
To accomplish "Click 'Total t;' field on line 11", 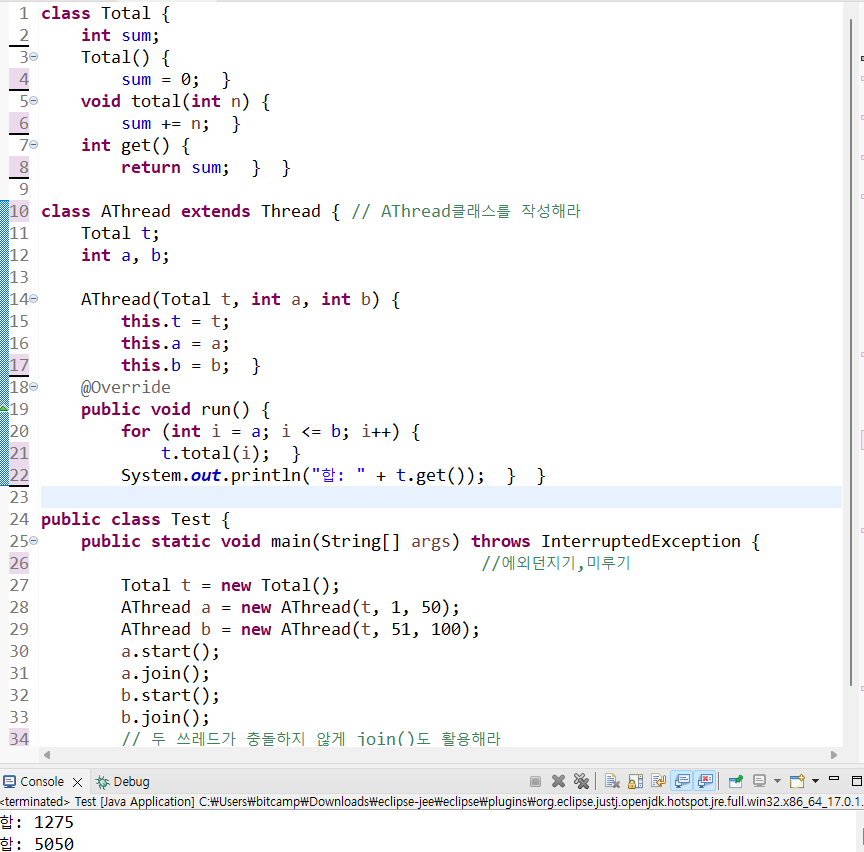I will tap(120, 233).
